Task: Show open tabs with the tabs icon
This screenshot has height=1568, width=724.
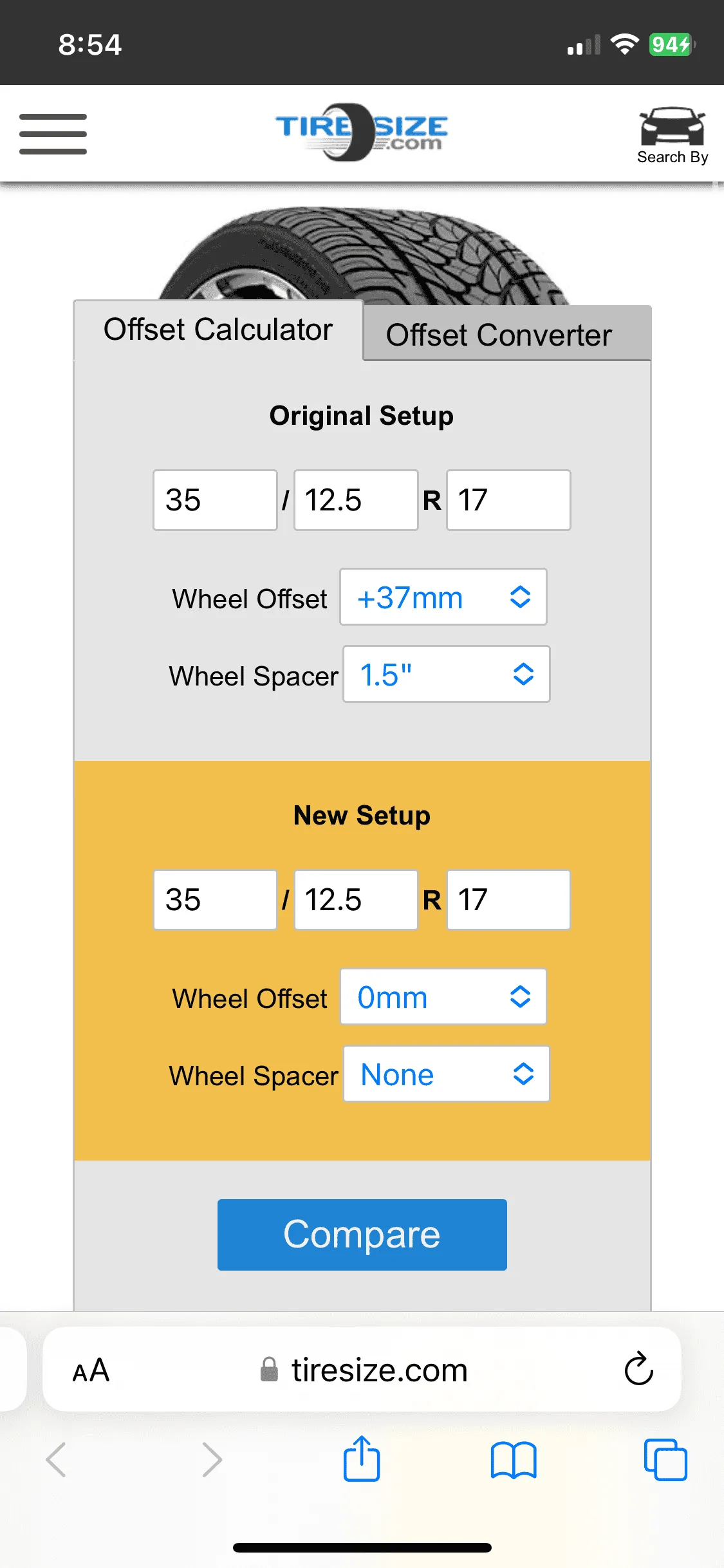Action: [665, 1459]
